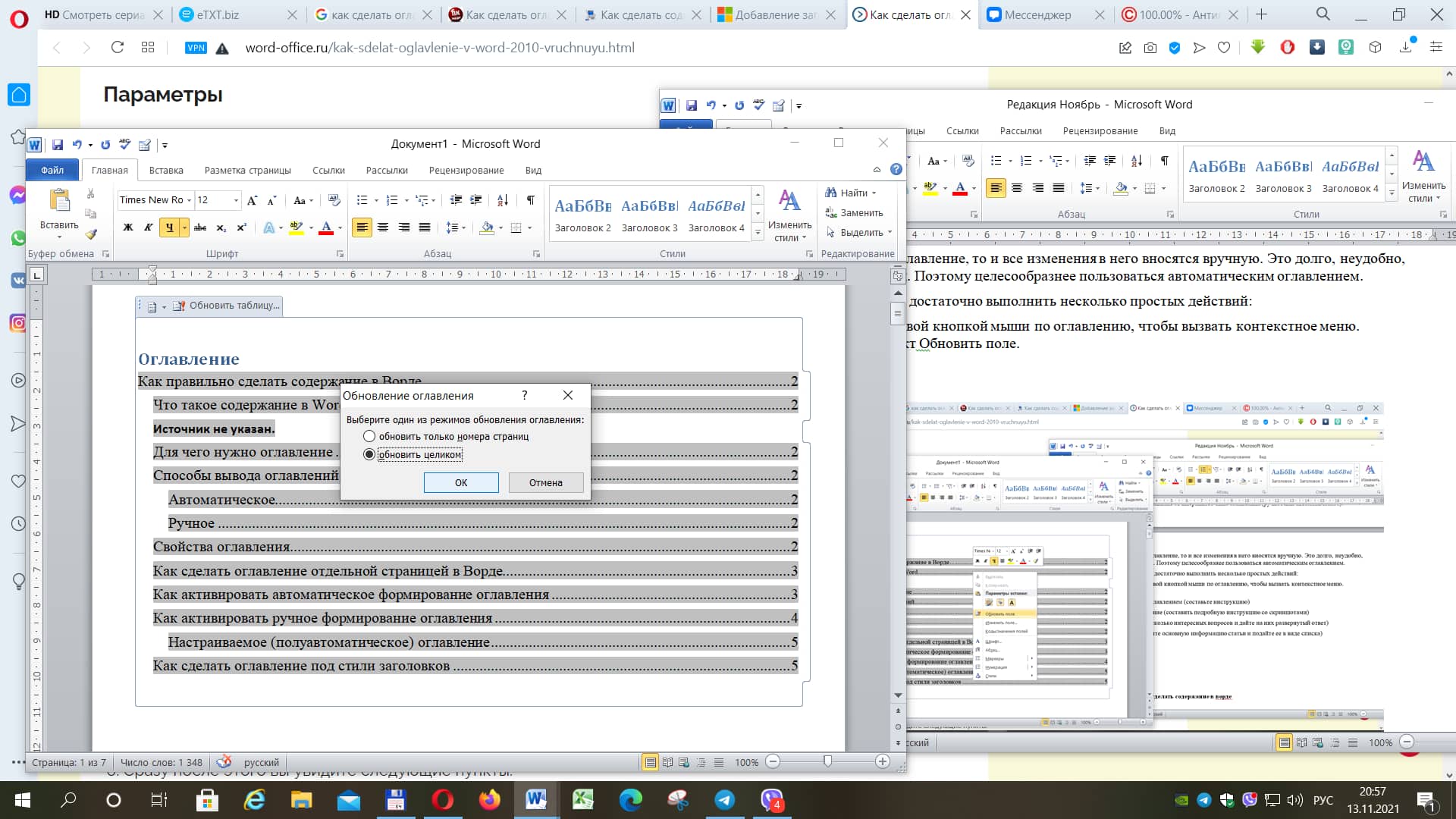Click the Format Painter brush icon
Image resolution: width=1456 pixels, height=819 pixels.
(91, 234)
